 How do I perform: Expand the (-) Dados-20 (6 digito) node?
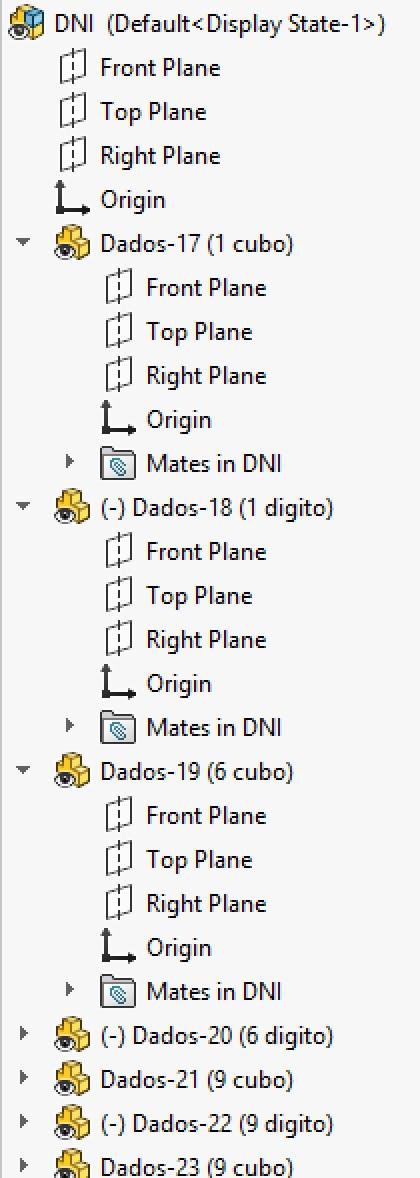pyautogui.click(x=24, y=1036)
